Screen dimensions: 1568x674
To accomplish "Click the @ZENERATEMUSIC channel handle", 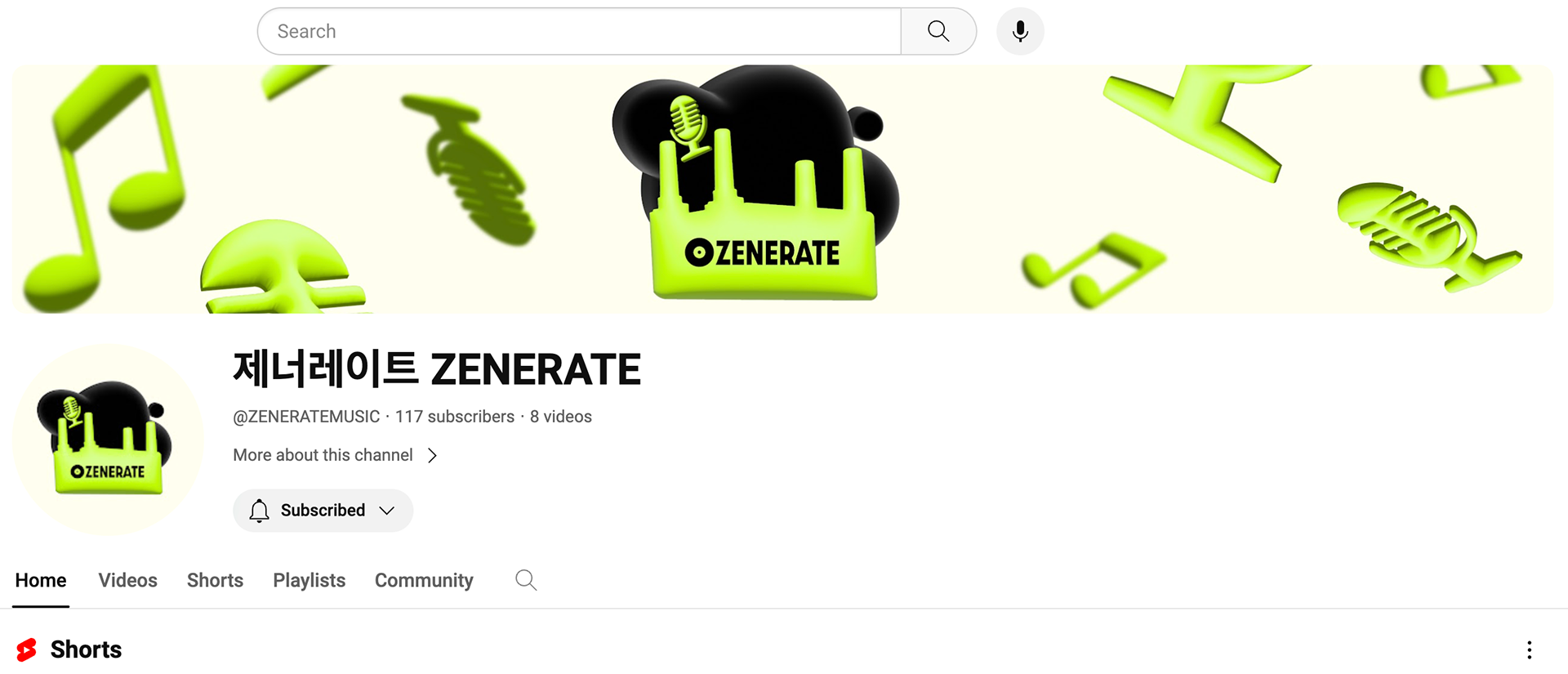I will coord(306,417).
